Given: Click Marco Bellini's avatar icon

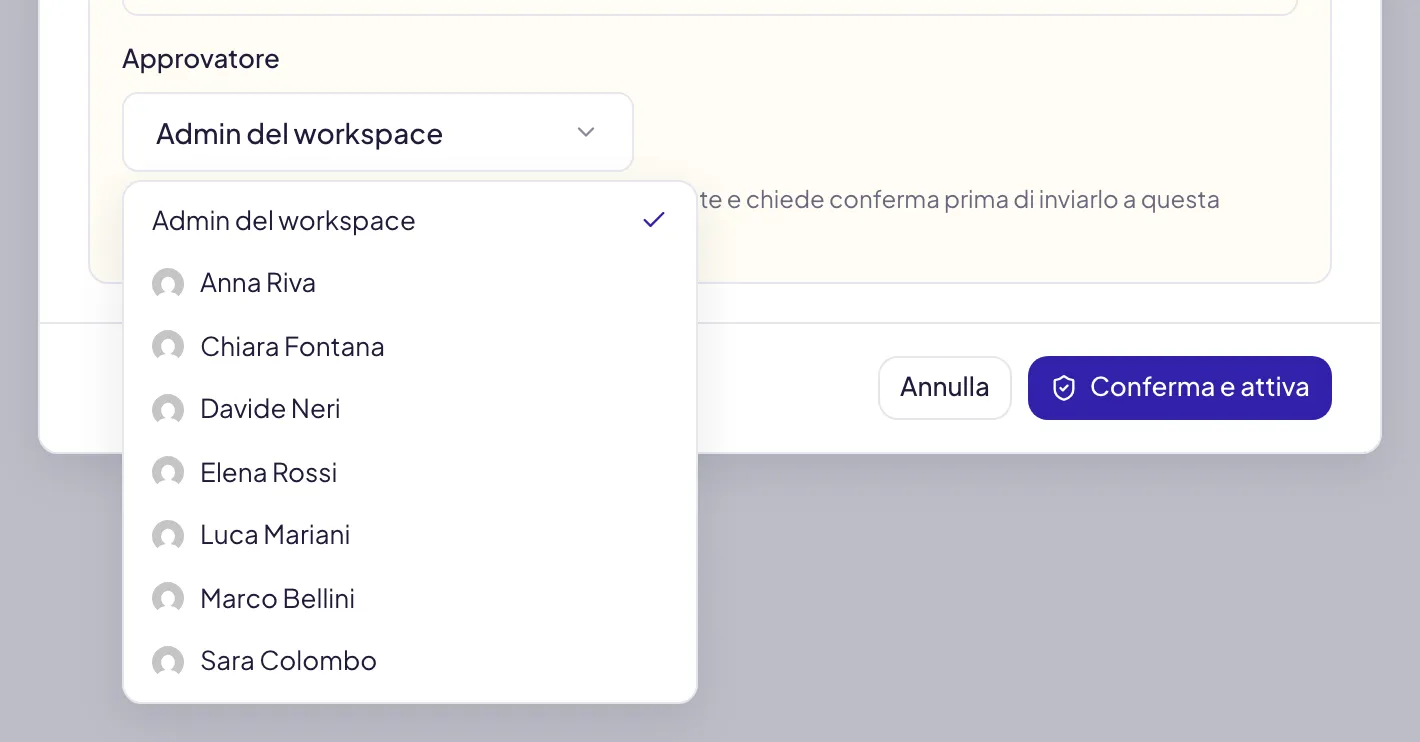Looking at the screenshot, I should tap(168, 599).
